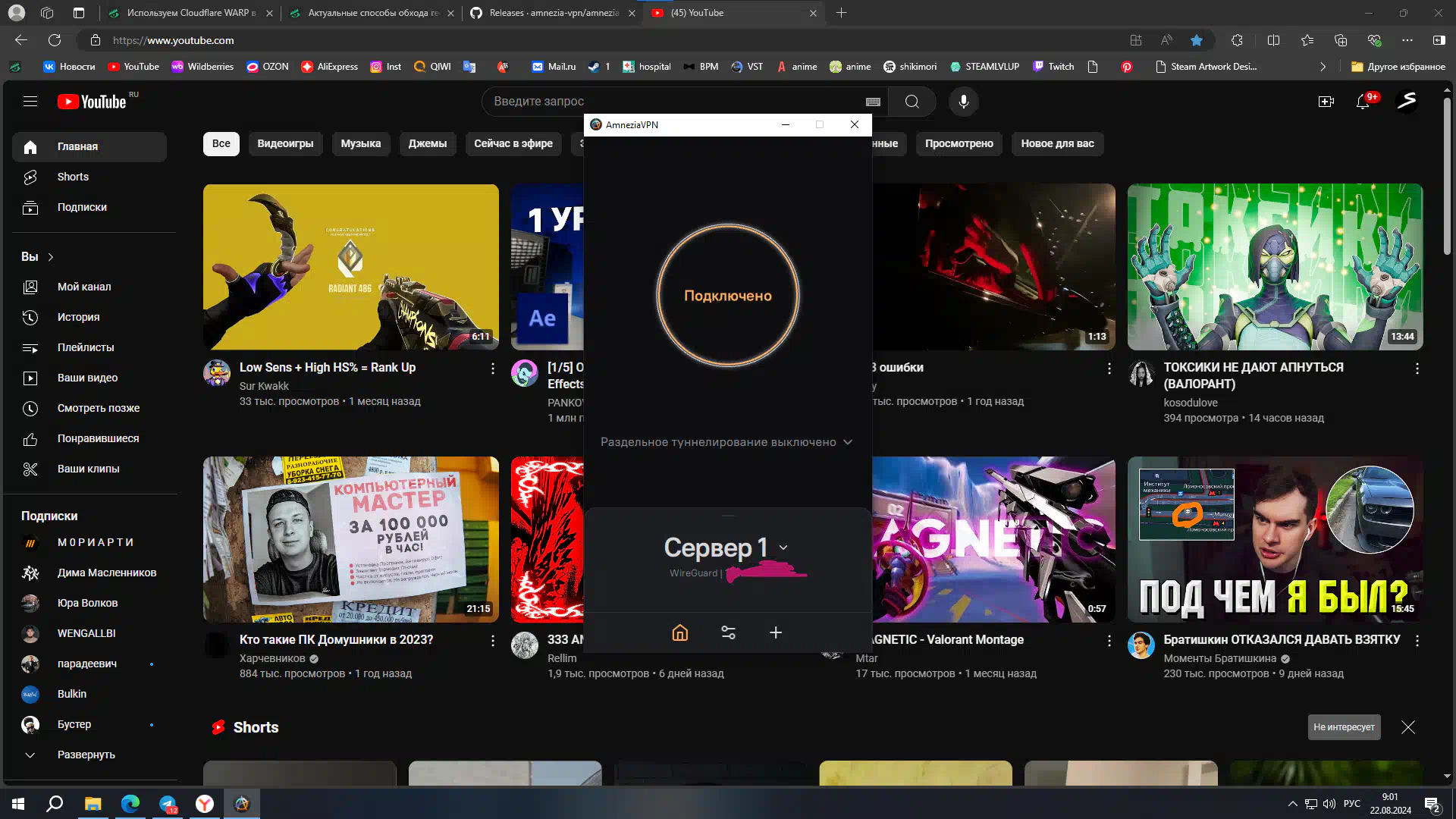The width and height of the screenshot is (1456, 819).
Task: Open options for ТОКСИКИ НЕ ДАЮТ video
Action: tap(1417, 369)
